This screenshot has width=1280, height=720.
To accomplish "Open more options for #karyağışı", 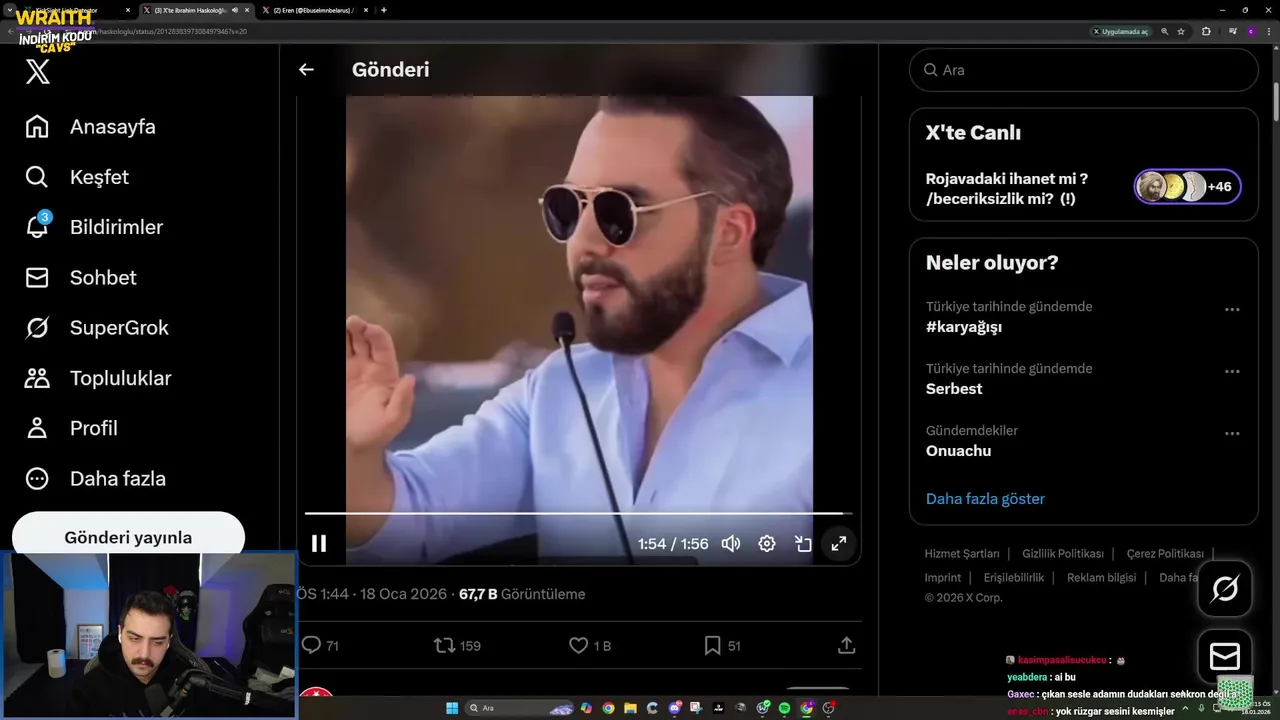I will 1232,310.
